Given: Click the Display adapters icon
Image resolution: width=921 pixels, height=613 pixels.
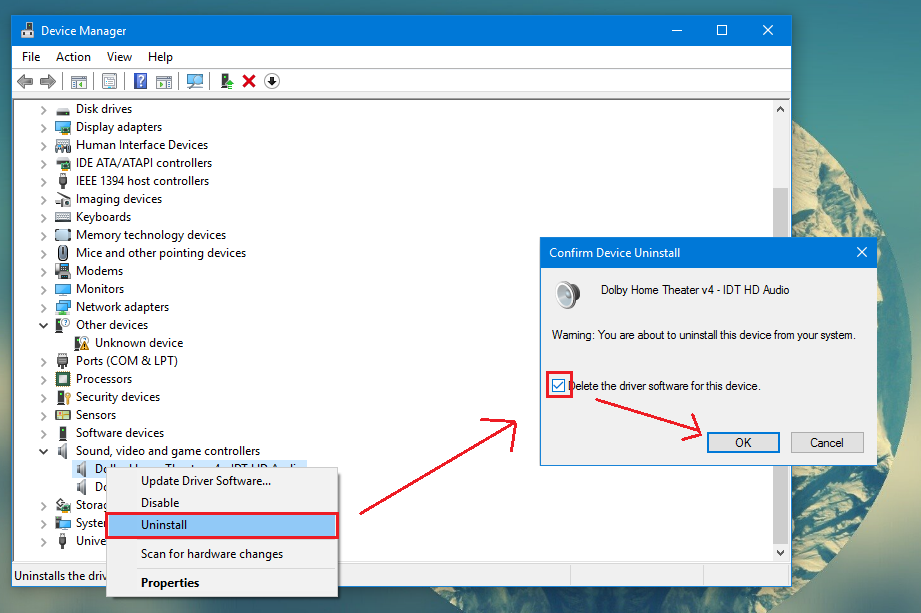Looking at the screenshot, I should point(63,127).
